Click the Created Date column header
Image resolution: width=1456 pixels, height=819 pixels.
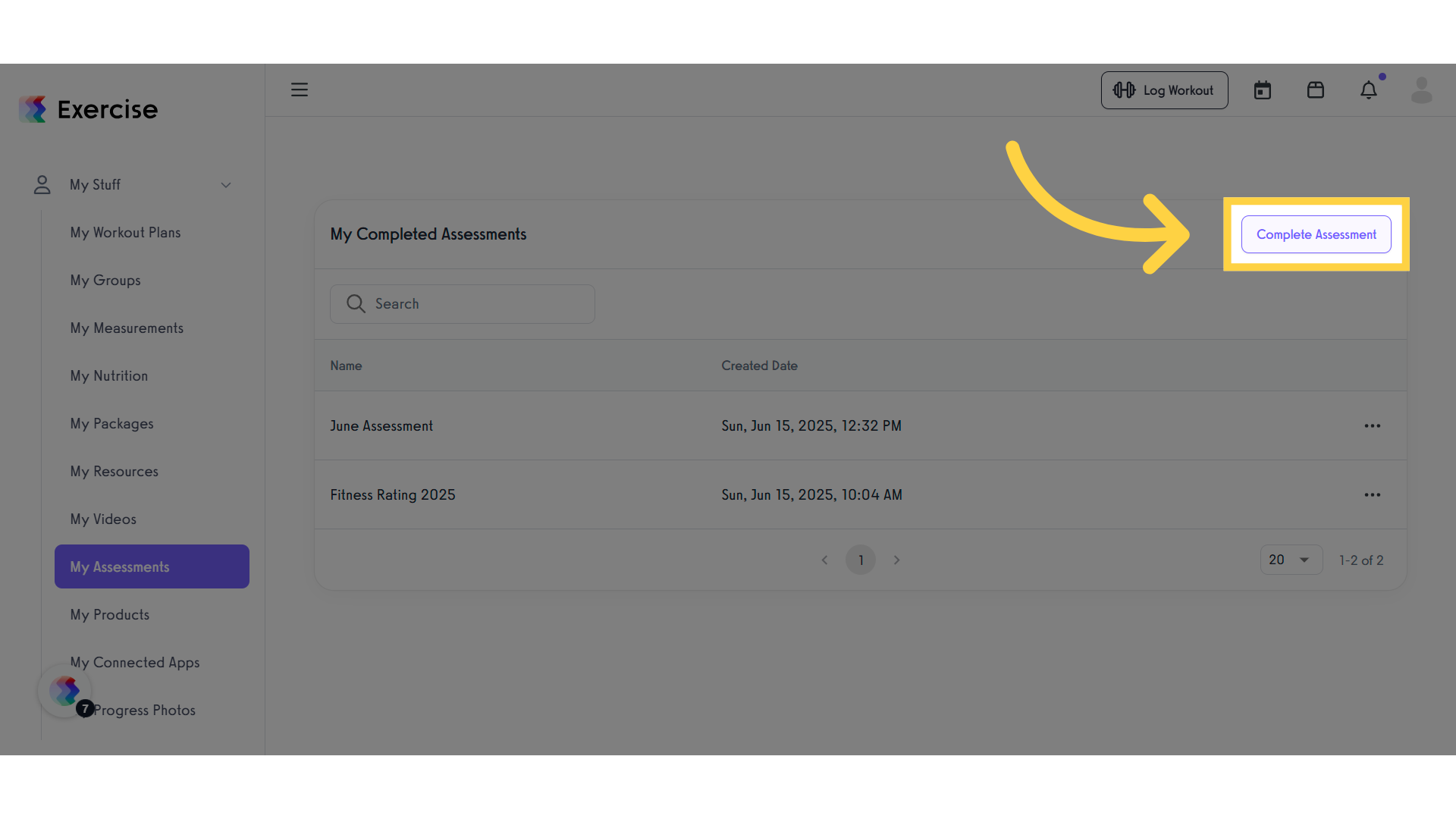coord(759,366)
